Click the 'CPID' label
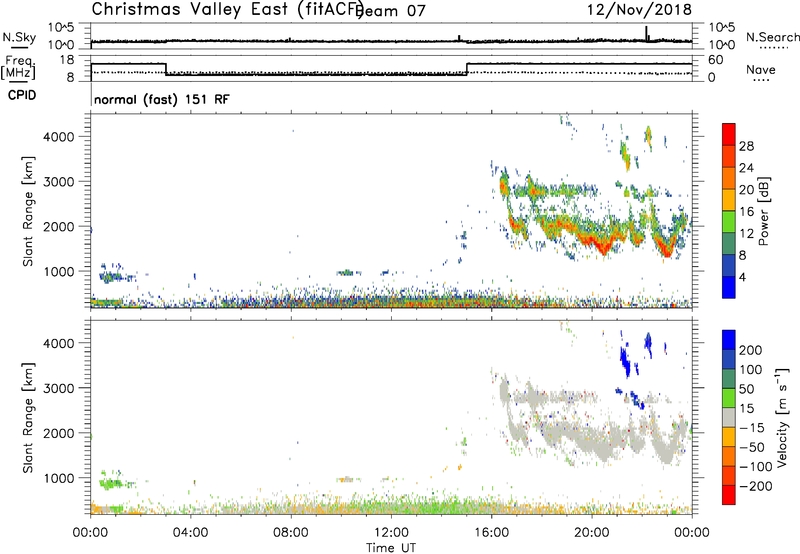This screenshot has height=554, width=800. pyautogui.click(x=22, y=95)
